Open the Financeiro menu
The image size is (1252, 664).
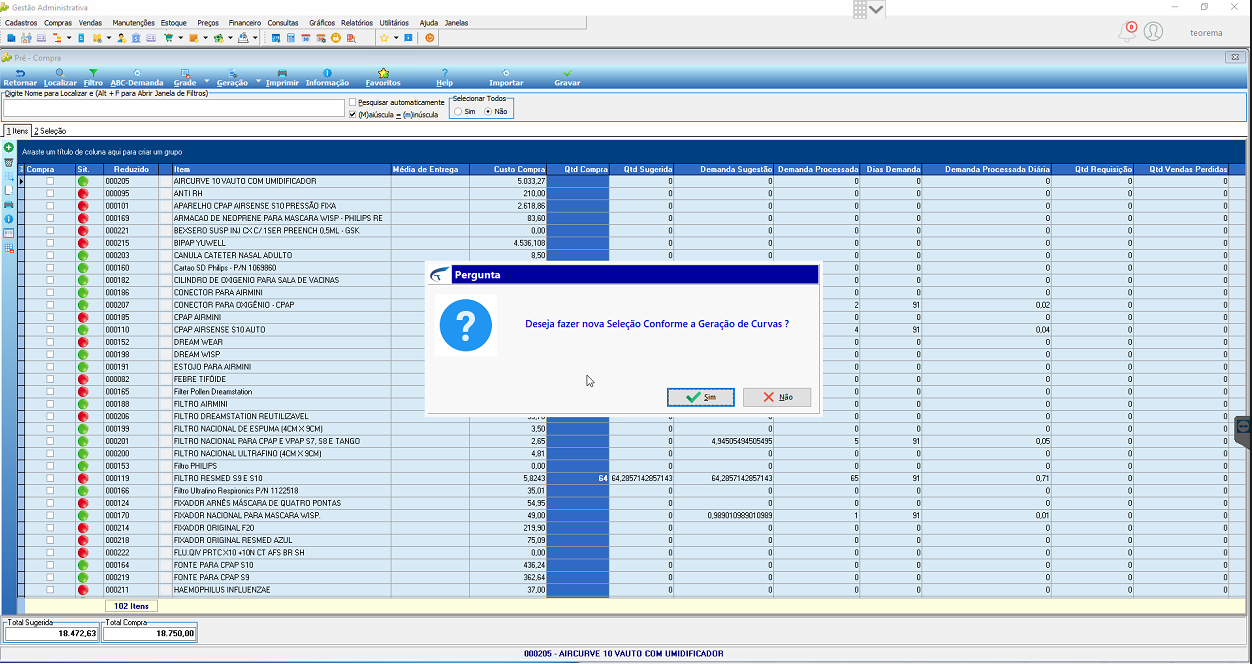point(244,22)
